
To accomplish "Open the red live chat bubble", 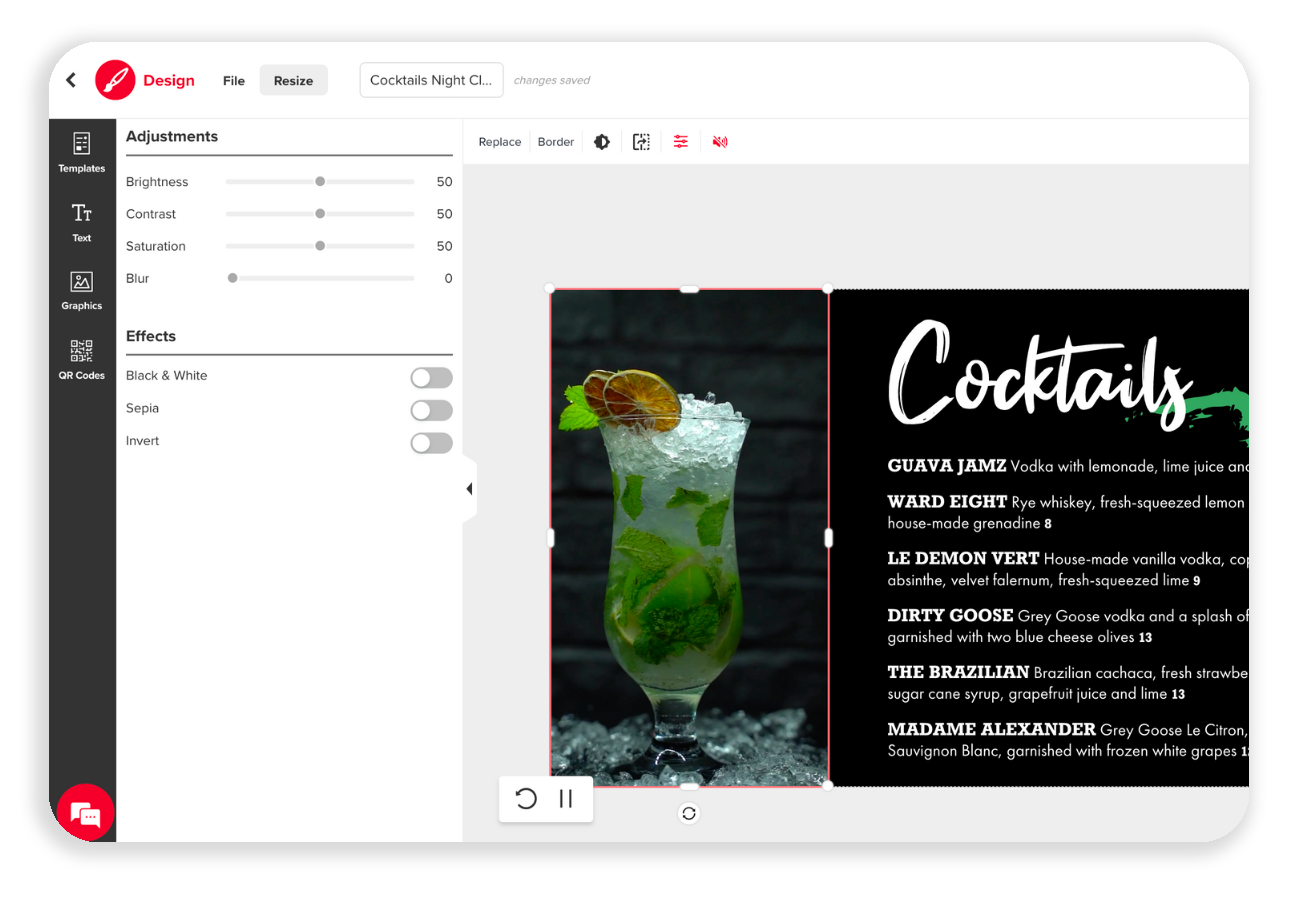I will [x=86, y=814].
